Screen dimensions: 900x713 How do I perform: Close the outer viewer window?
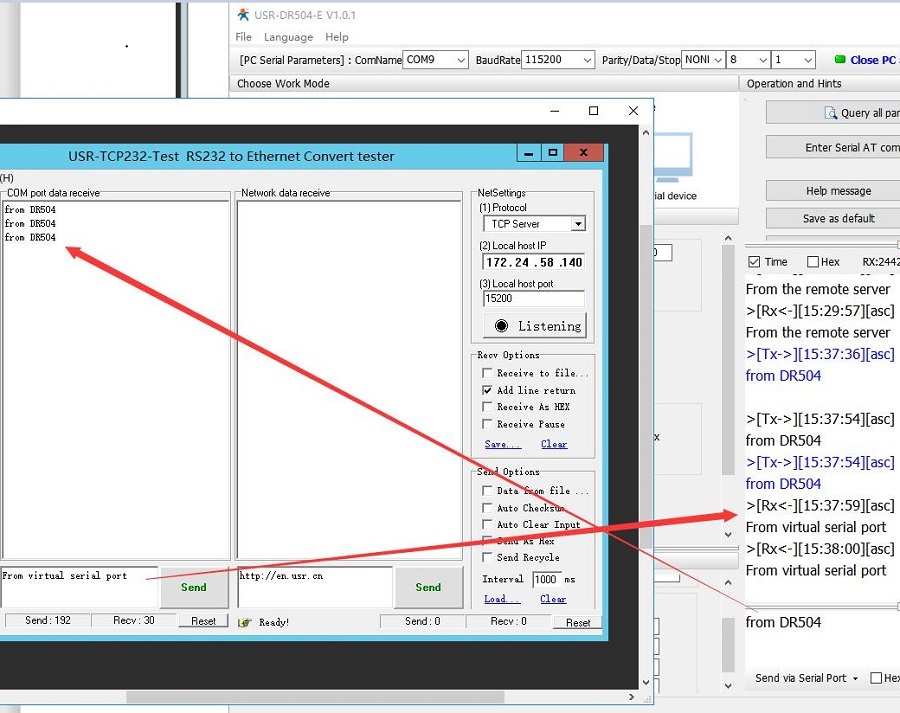tap(633, 111)
